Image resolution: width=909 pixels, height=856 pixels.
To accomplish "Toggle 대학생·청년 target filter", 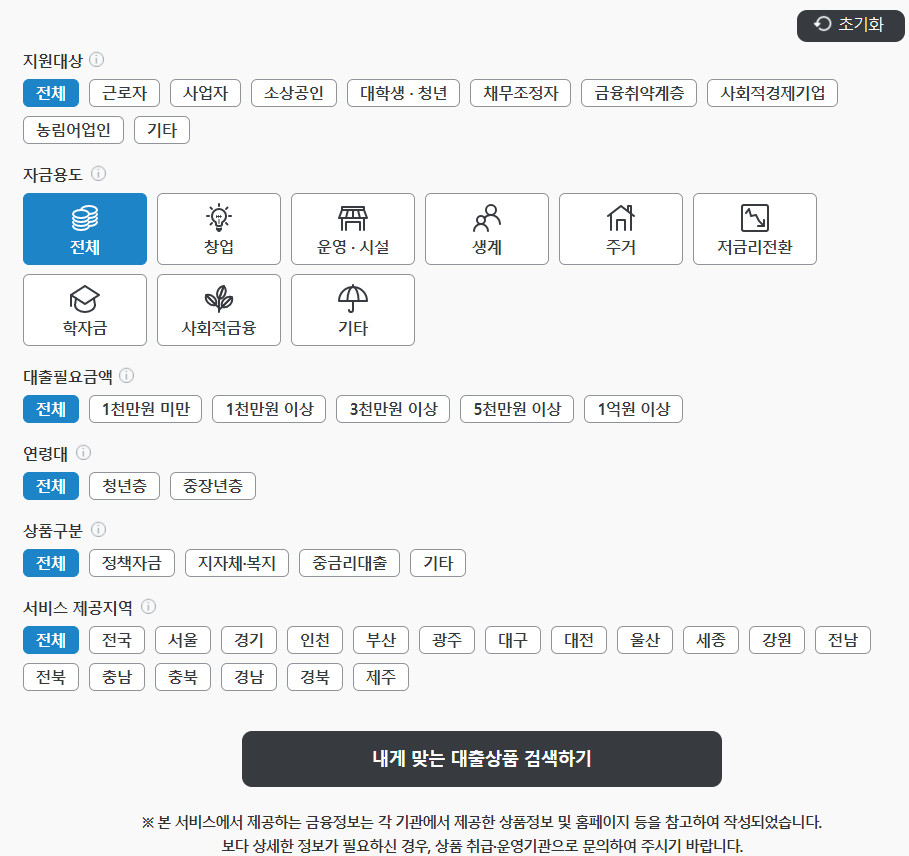I will tap(403, 93).
